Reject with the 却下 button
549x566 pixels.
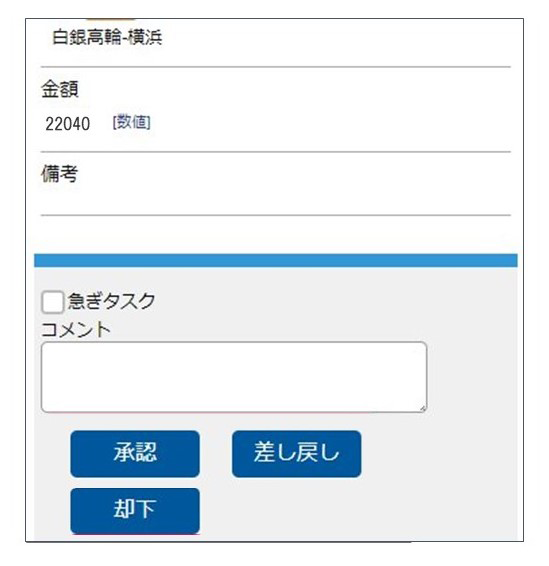[x=135, y=511]
